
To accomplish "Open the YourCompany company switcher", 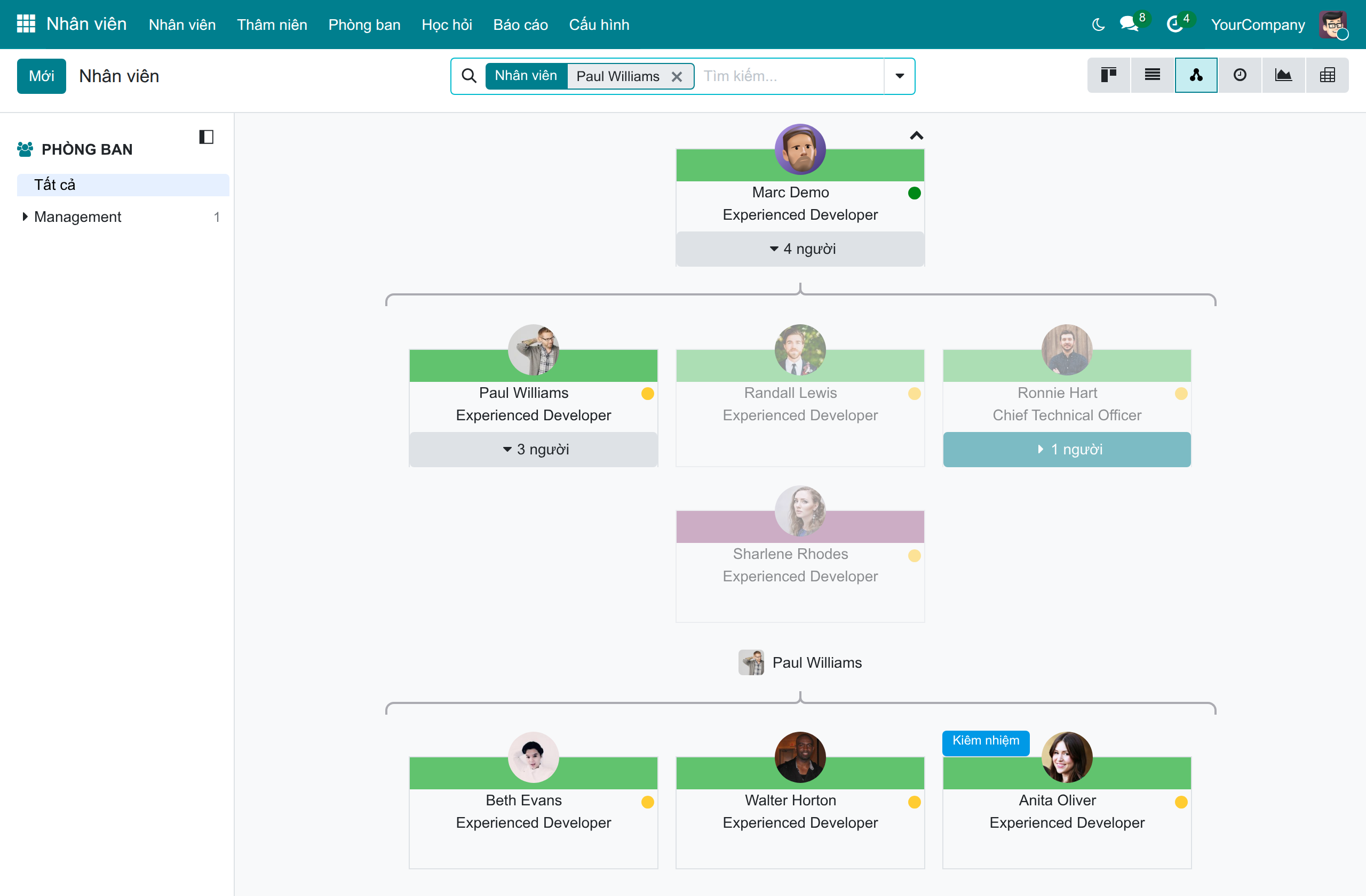I will (1257, 25).
